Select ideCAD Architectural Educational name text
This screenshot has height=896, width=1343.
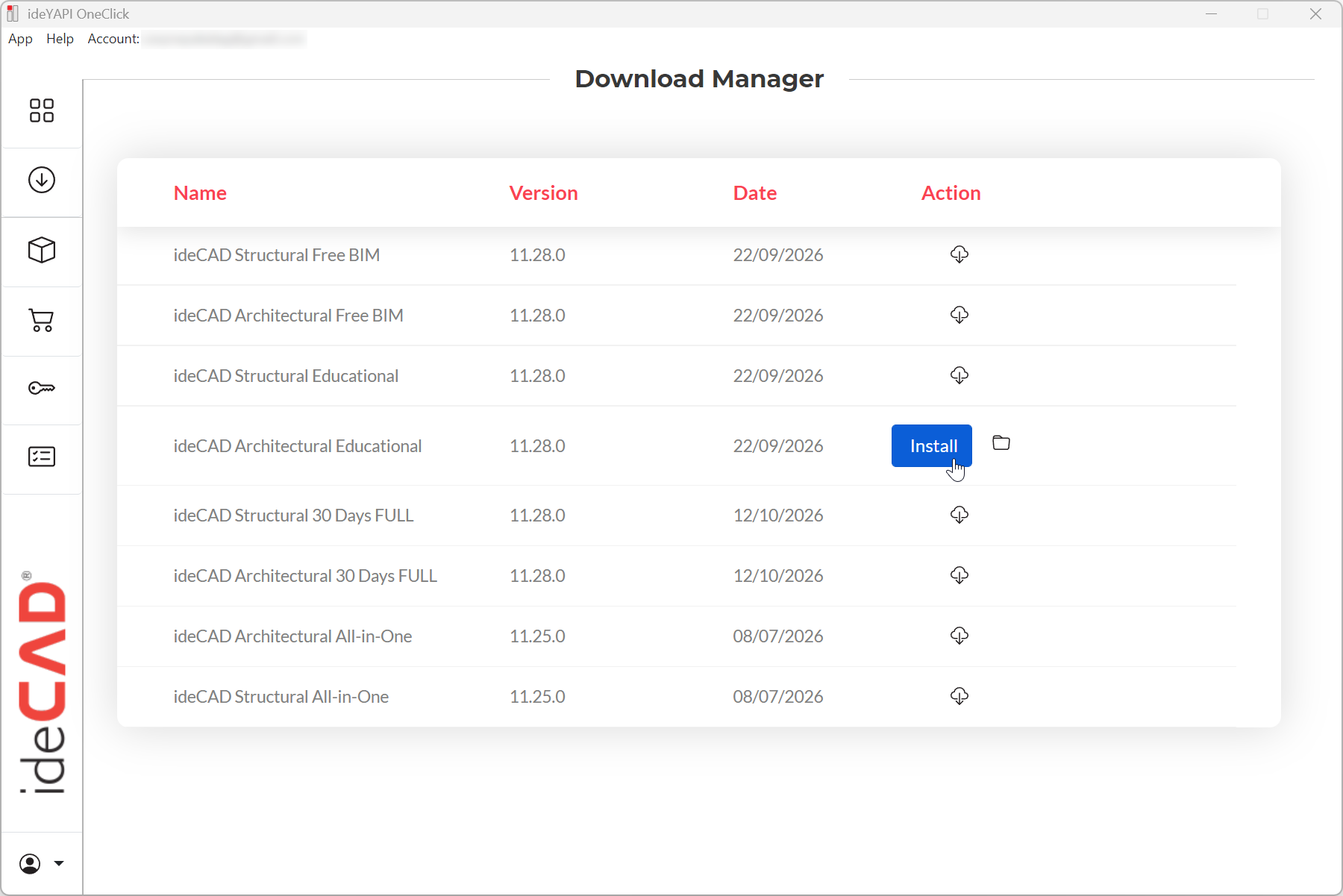[298, 446]
